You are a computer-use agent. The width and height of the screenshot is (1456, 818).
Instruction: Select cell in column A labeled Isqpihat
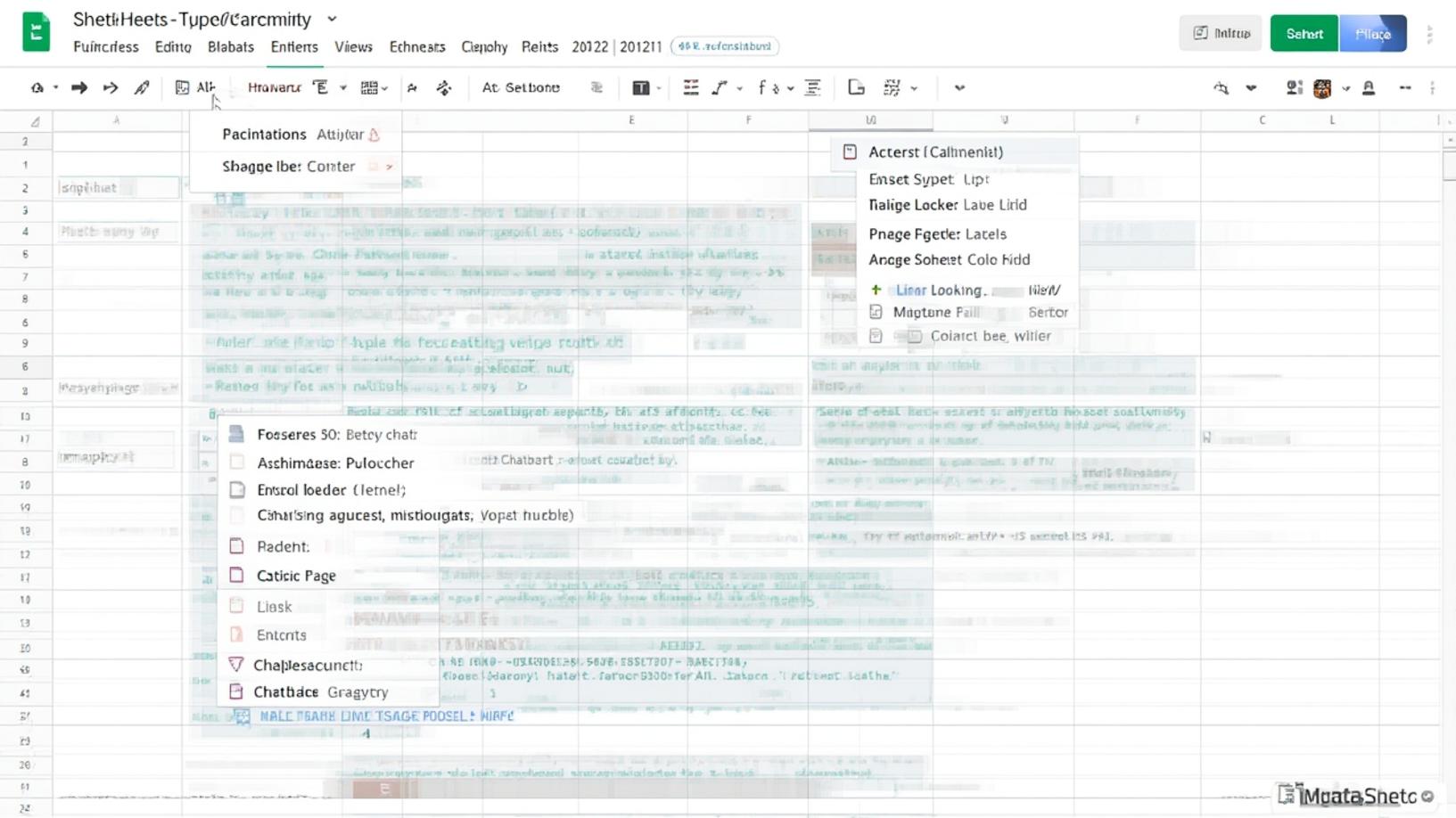click(116, 187)
